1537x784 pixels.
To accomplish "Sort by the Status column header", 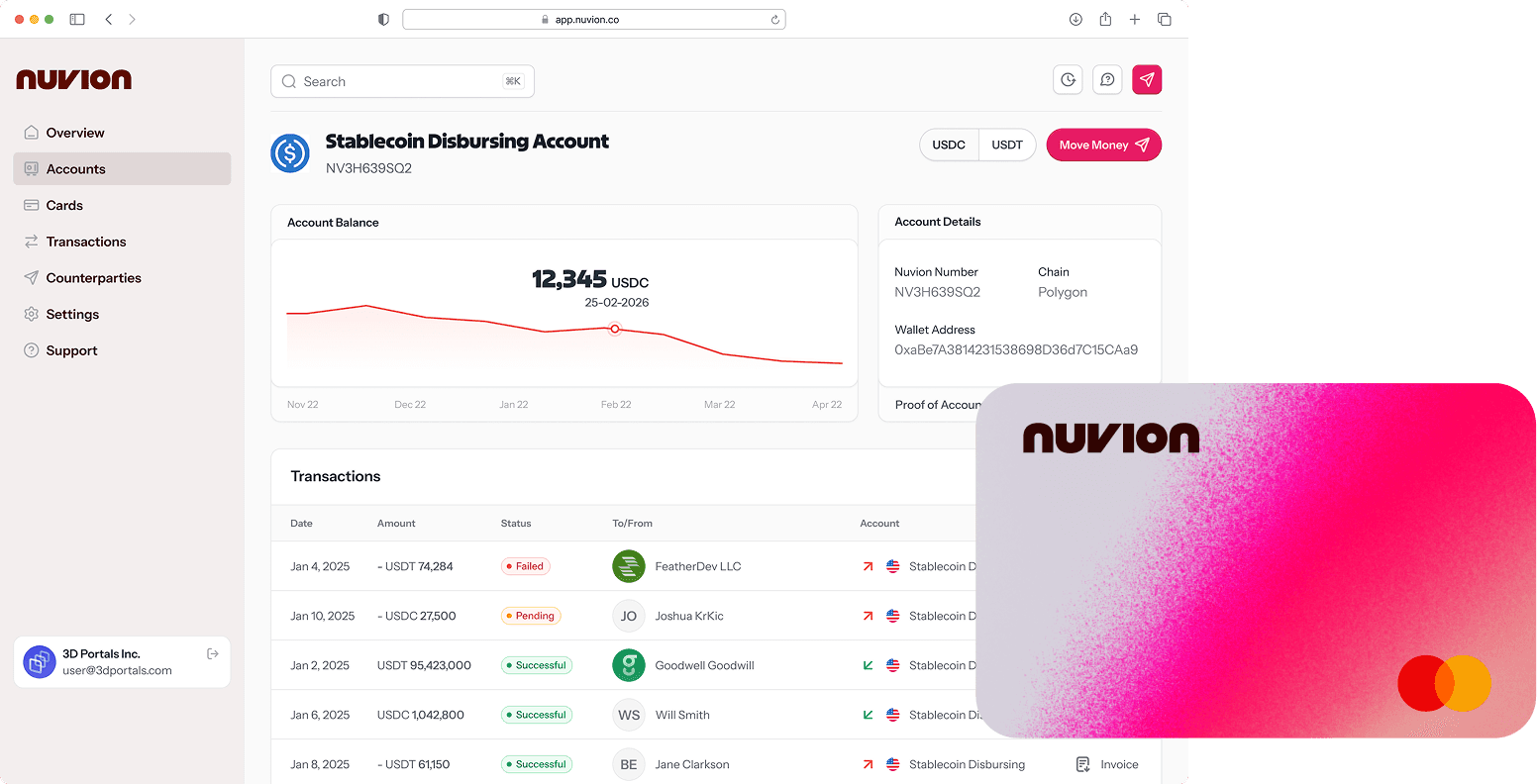I will tap(516, 523).
